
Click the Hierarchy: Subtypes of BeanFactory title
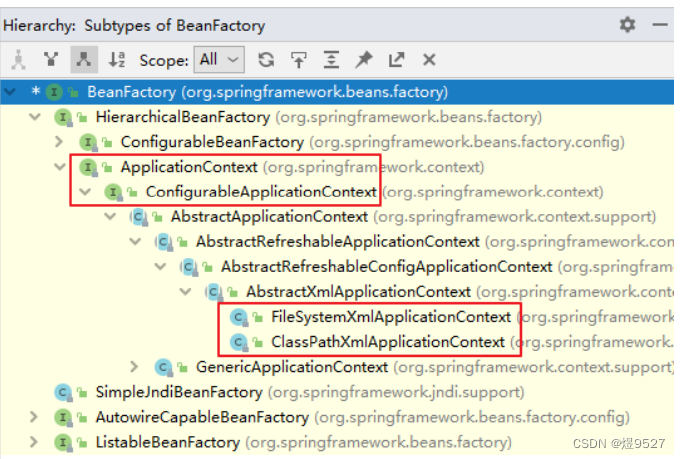[x=134, y=26]
